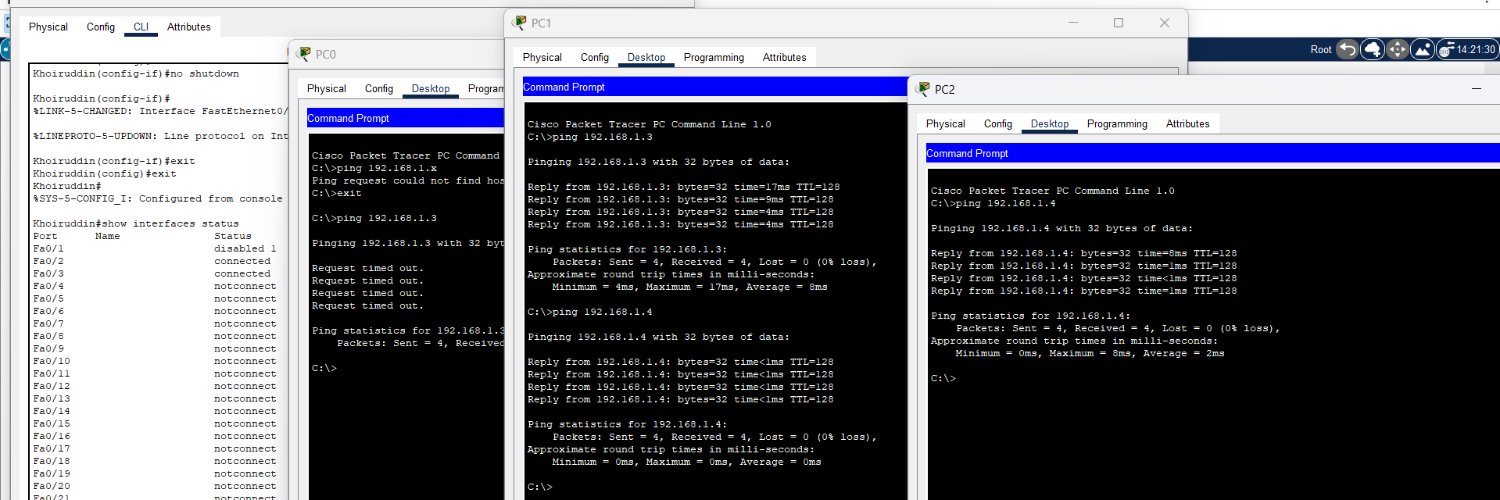Click the Fa0/10 notconnect row
This screenshot has height=500, width=1500.
pyautogui.click(x=155, y=361)
